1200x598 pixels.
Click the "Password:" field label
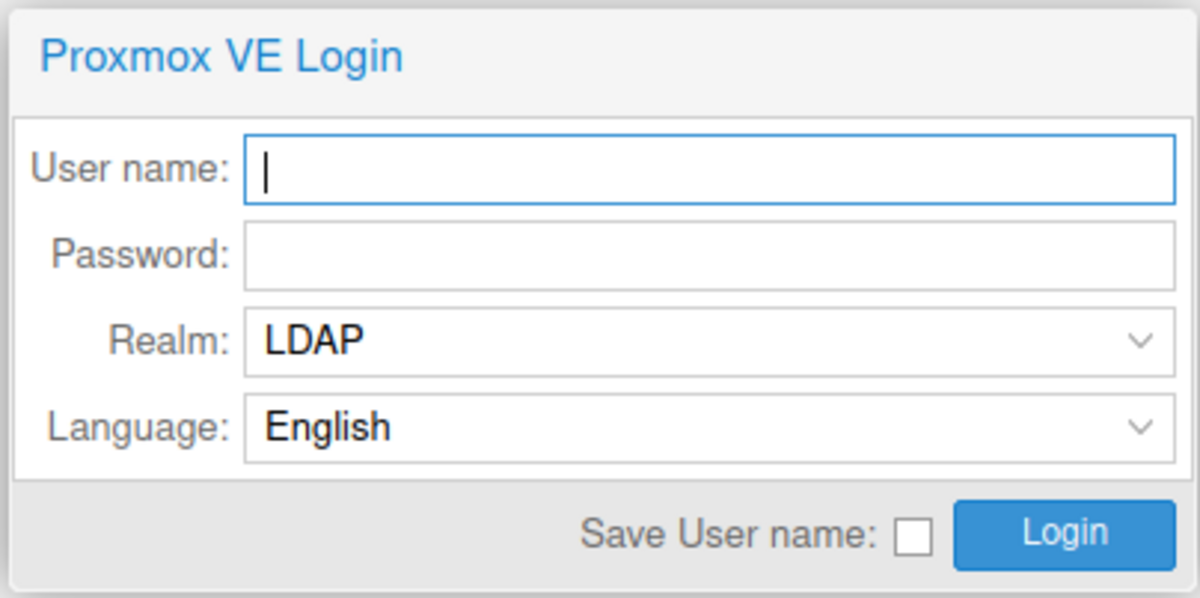tap(140, 255)
